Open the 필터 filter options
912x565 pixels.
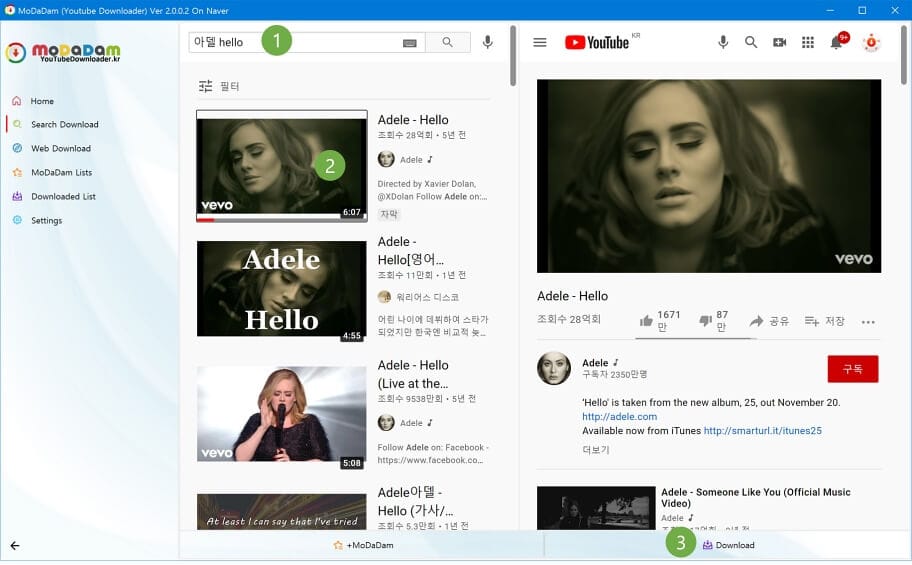coord(219,86)
